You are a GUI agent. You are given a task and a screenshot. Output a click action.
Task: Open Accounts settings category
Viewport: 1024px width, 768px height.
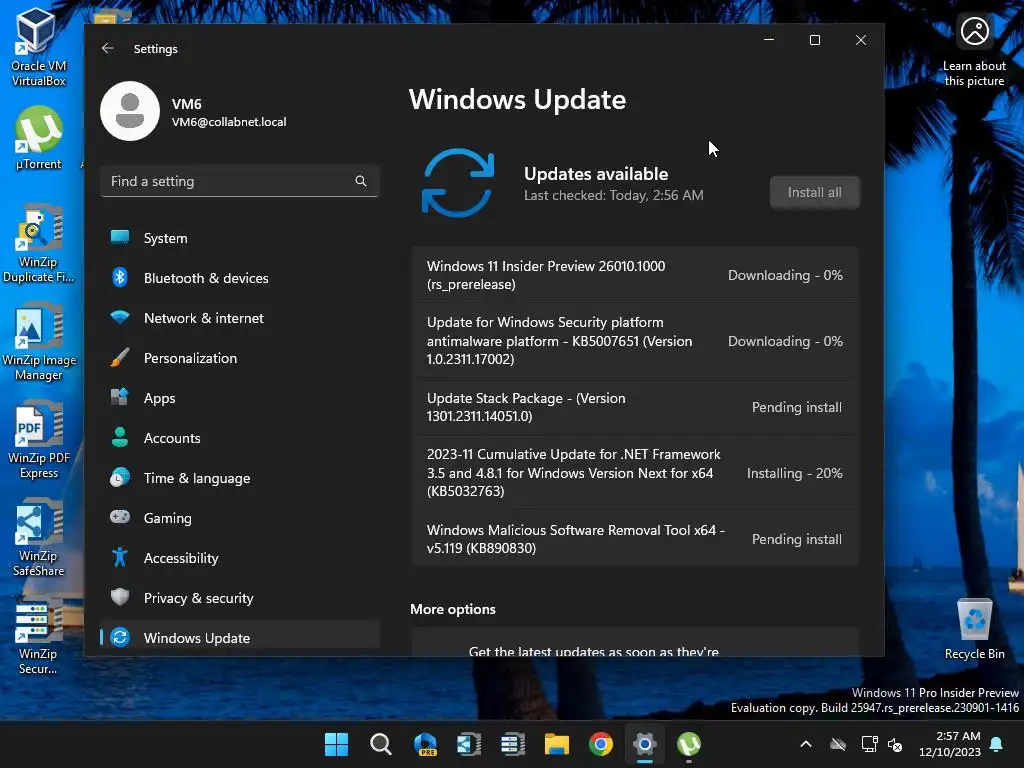(240, 438)
